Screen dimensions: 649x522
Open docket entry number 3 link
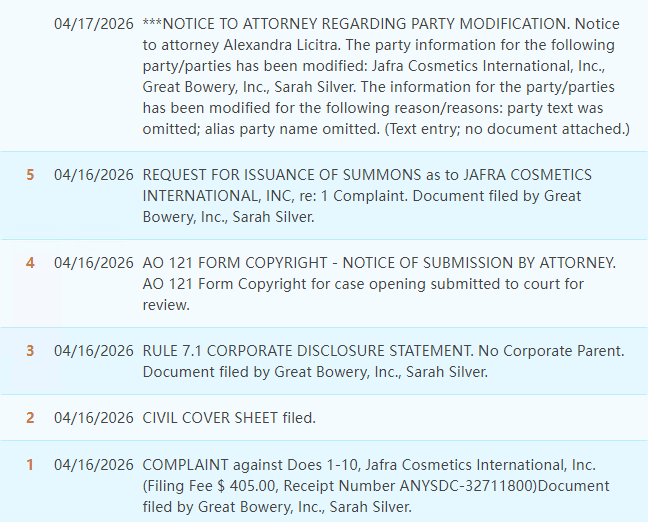tap(30, 351)
